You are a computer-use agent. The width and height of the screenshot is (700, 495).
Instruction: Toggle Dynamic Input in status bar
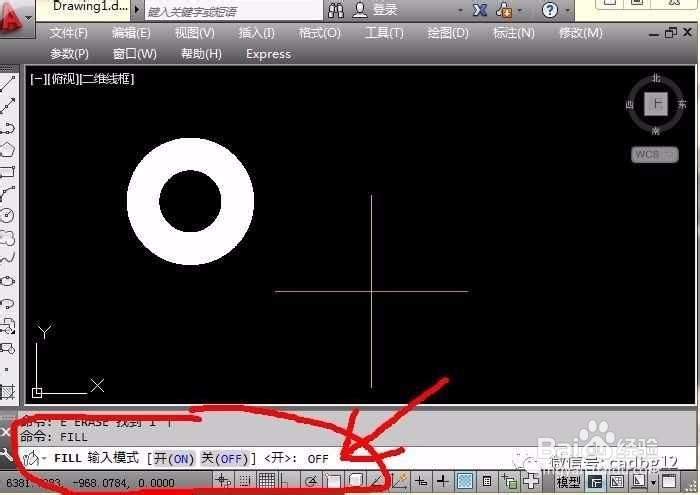coord(421,481)
